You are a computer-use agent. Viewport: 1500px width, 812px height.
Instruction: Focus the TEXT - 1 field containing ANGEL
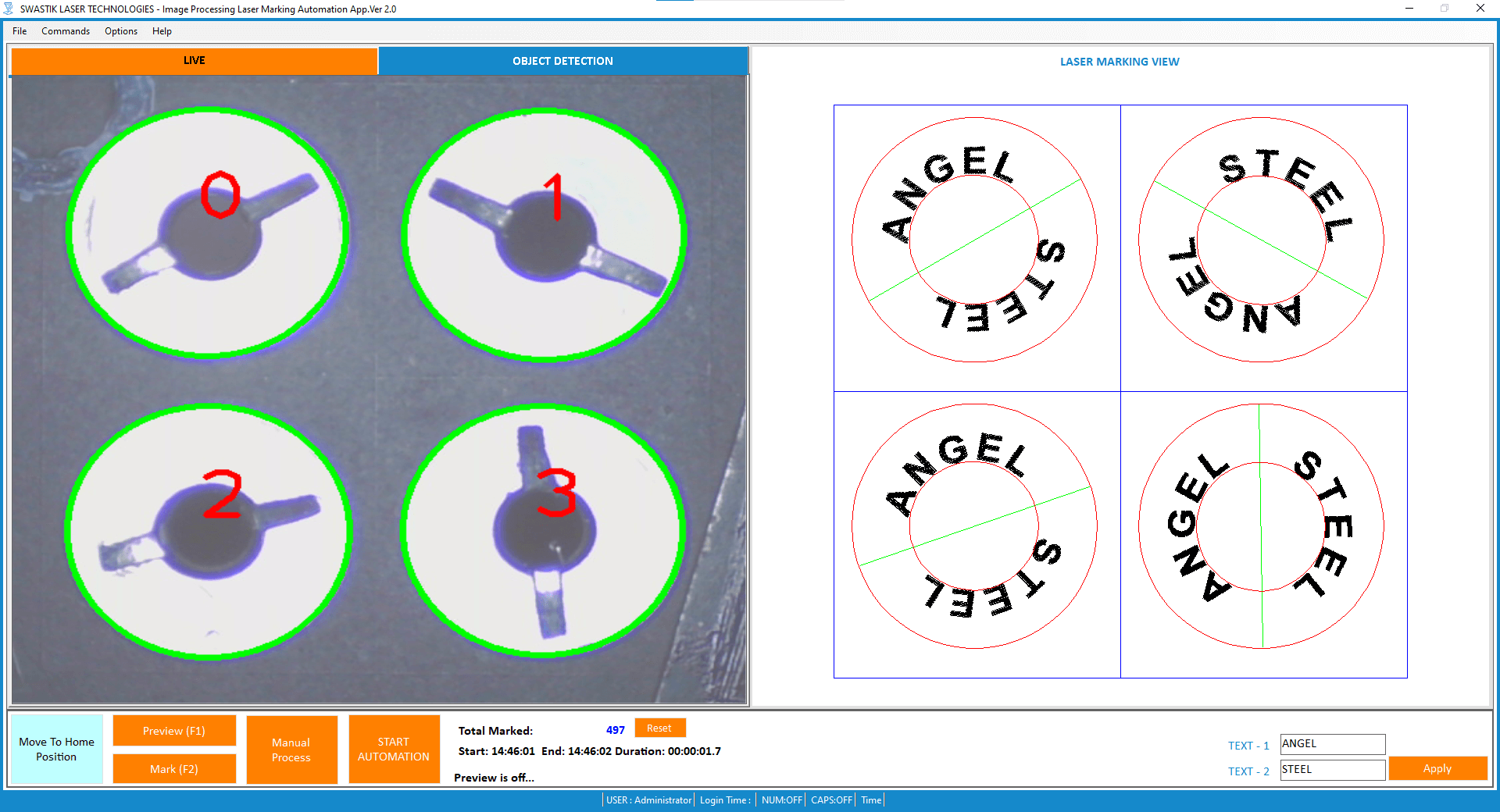coord(1333,744)
